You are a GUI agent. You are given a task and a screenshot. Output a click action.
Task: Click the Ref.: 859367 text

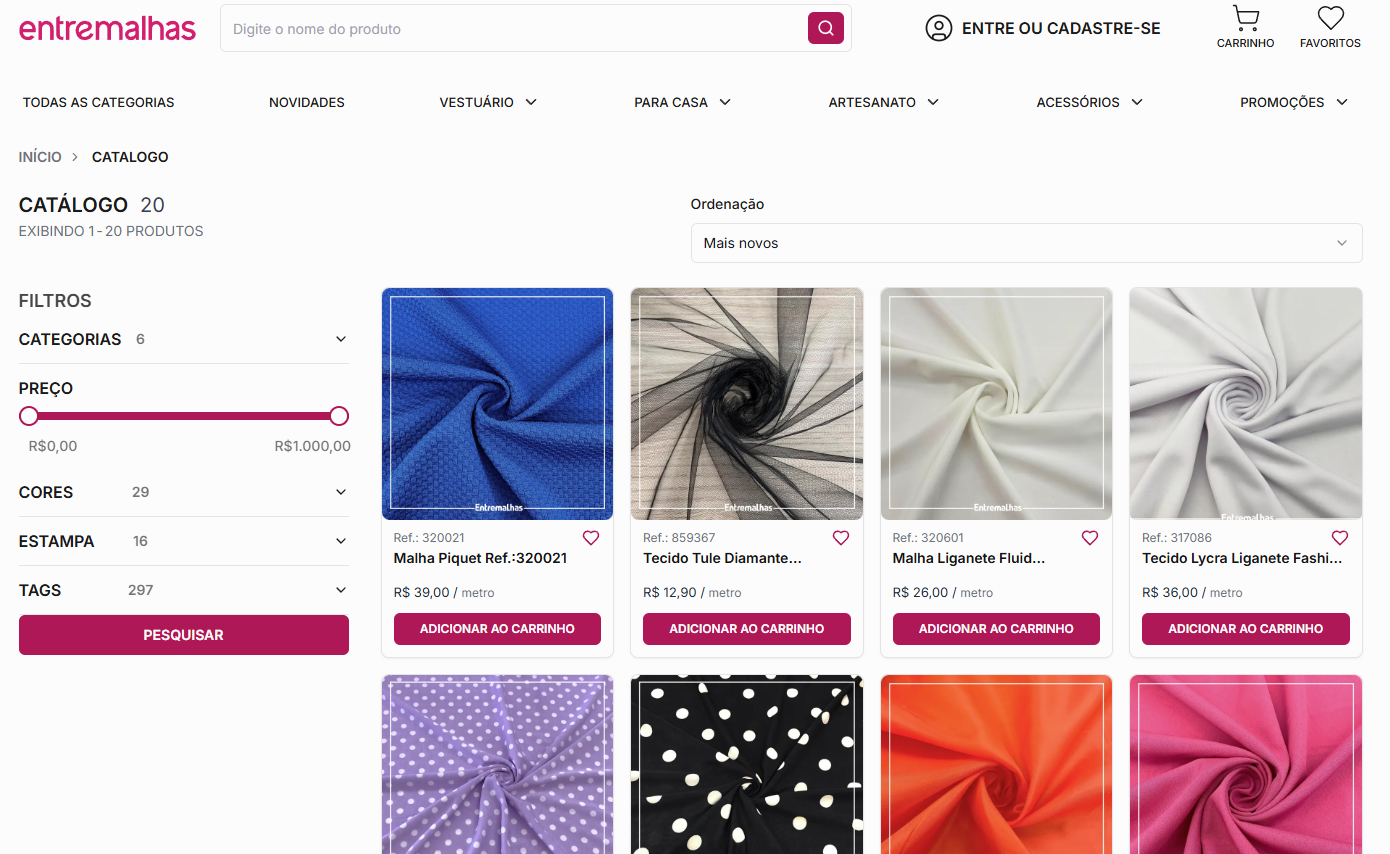tap(679, 537)
